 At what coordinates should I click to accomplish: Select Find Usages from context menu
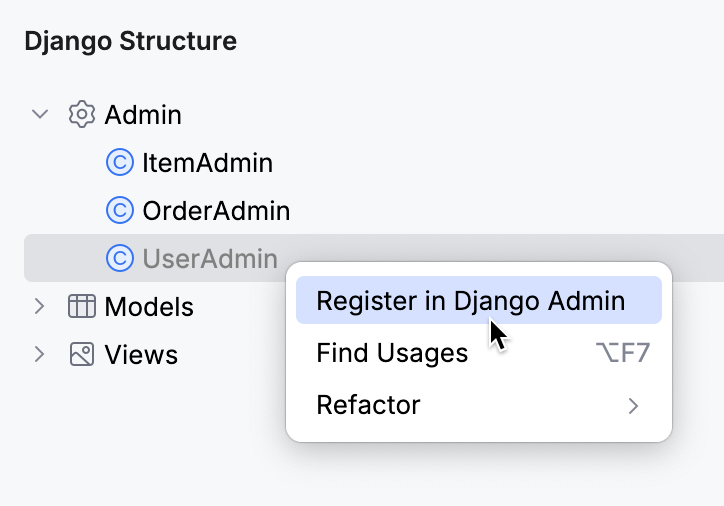392,353
